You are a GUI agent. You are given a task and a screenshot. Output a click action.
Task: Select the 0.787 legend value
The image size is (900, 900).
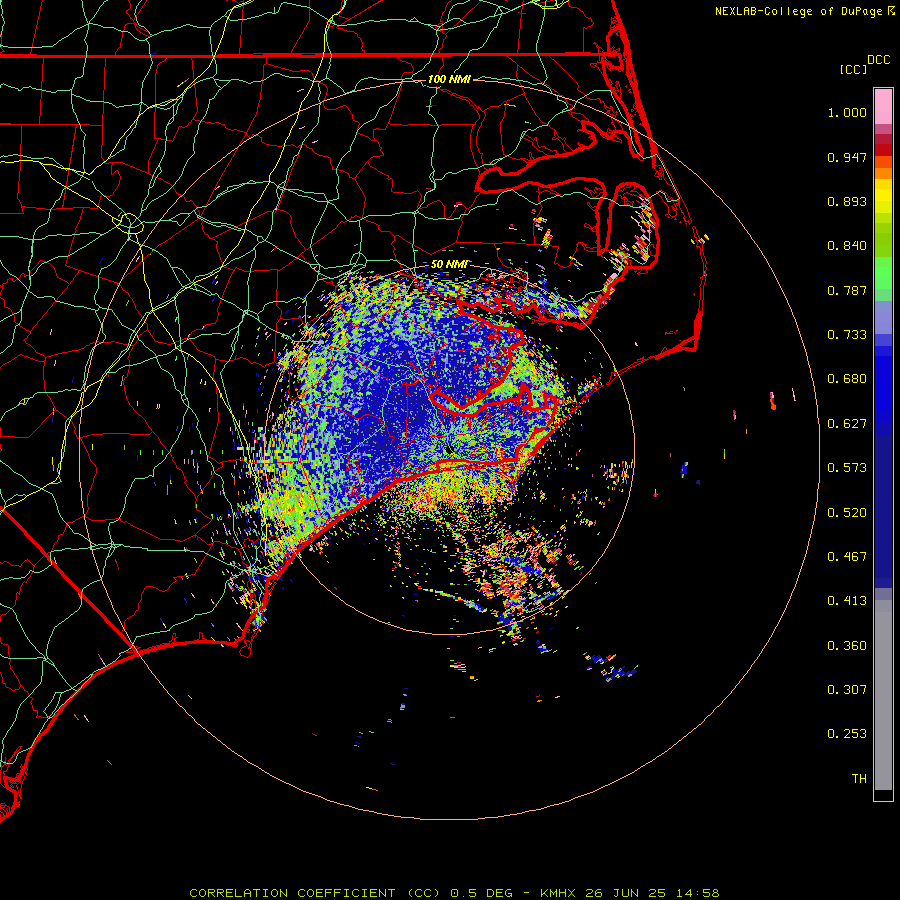click(847, 290)
